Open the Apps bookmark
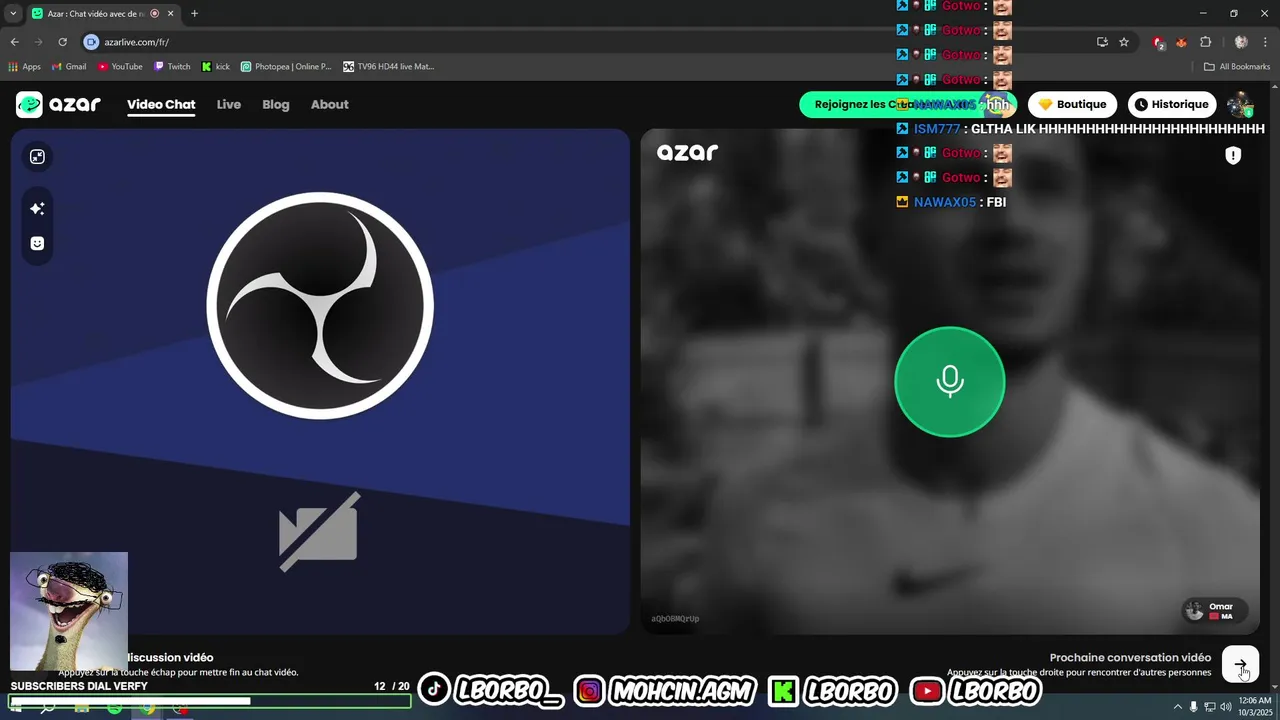 (25, 67)
